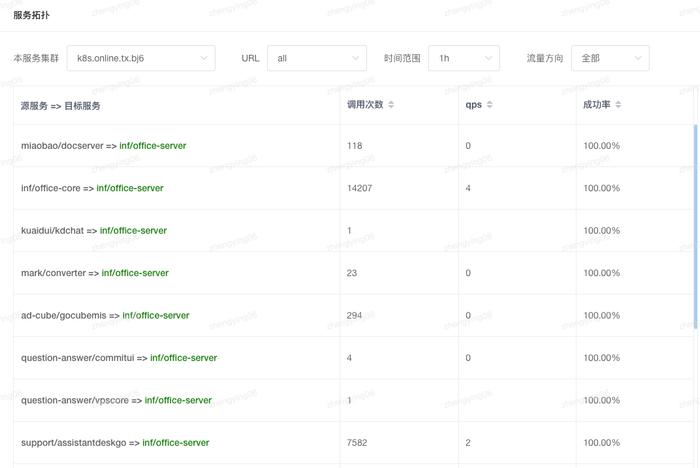Click 100.00% in mark/converter row

click(602, 273)
